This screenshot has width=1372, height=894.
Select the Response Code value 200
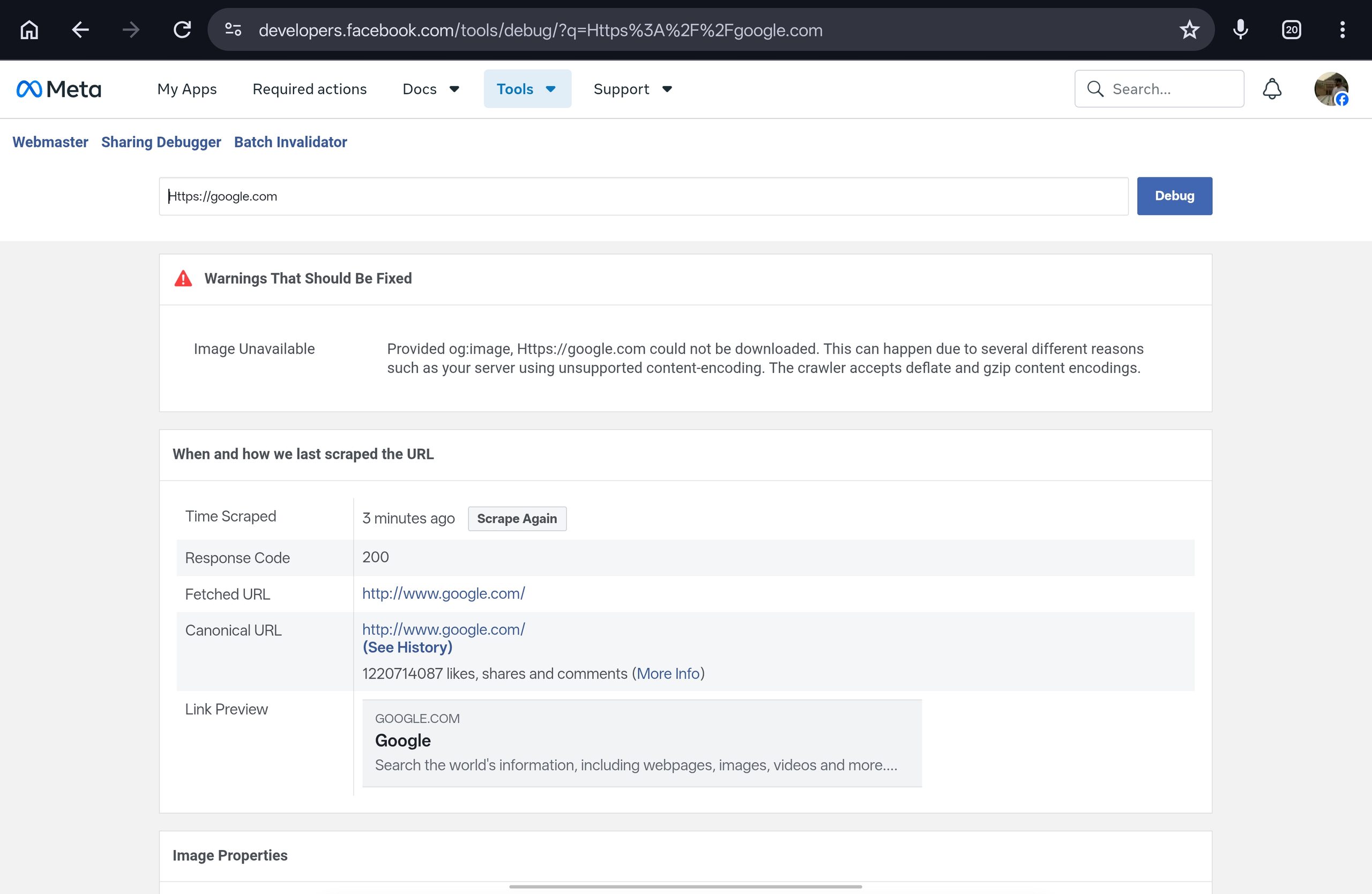click(375, 557)
